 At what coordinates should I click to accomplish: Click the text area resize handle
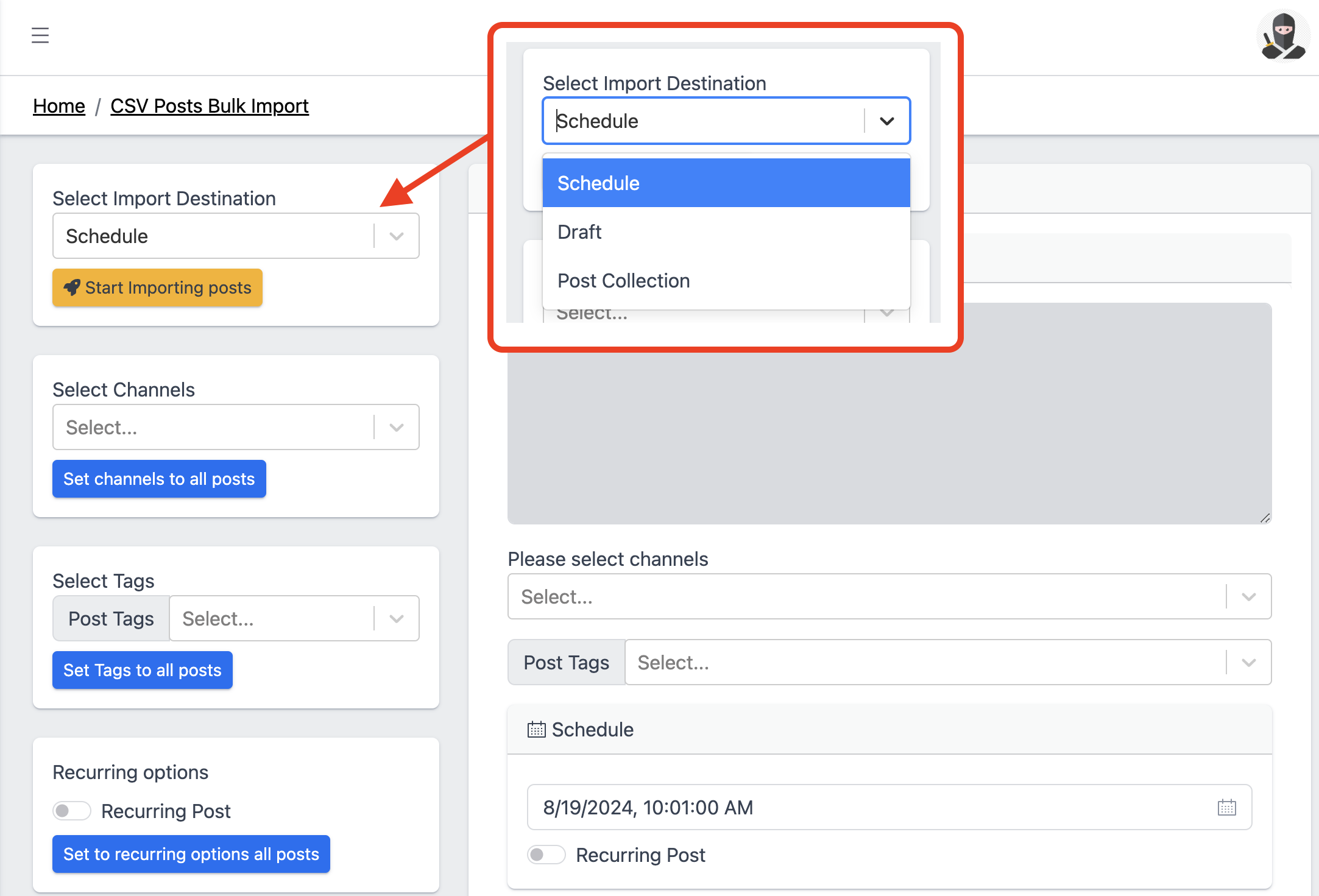point(1265,518)
